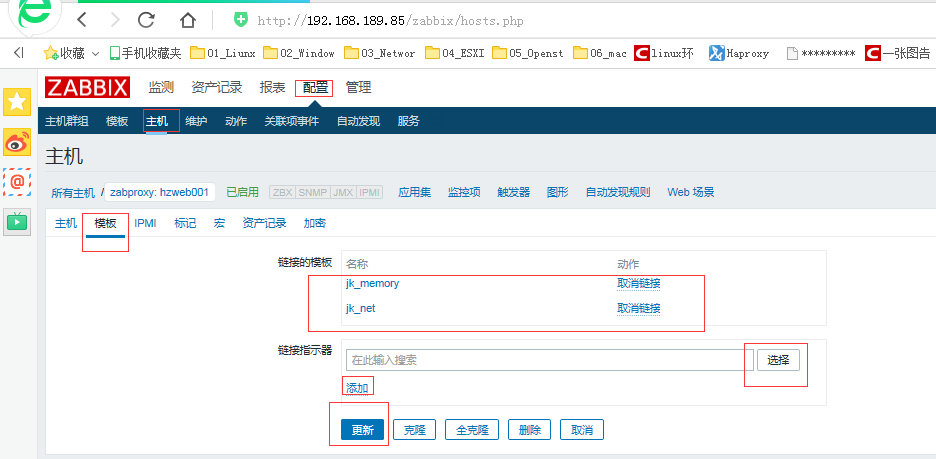
Task: Click the browser back arrow
Action: tap(82, 20)
